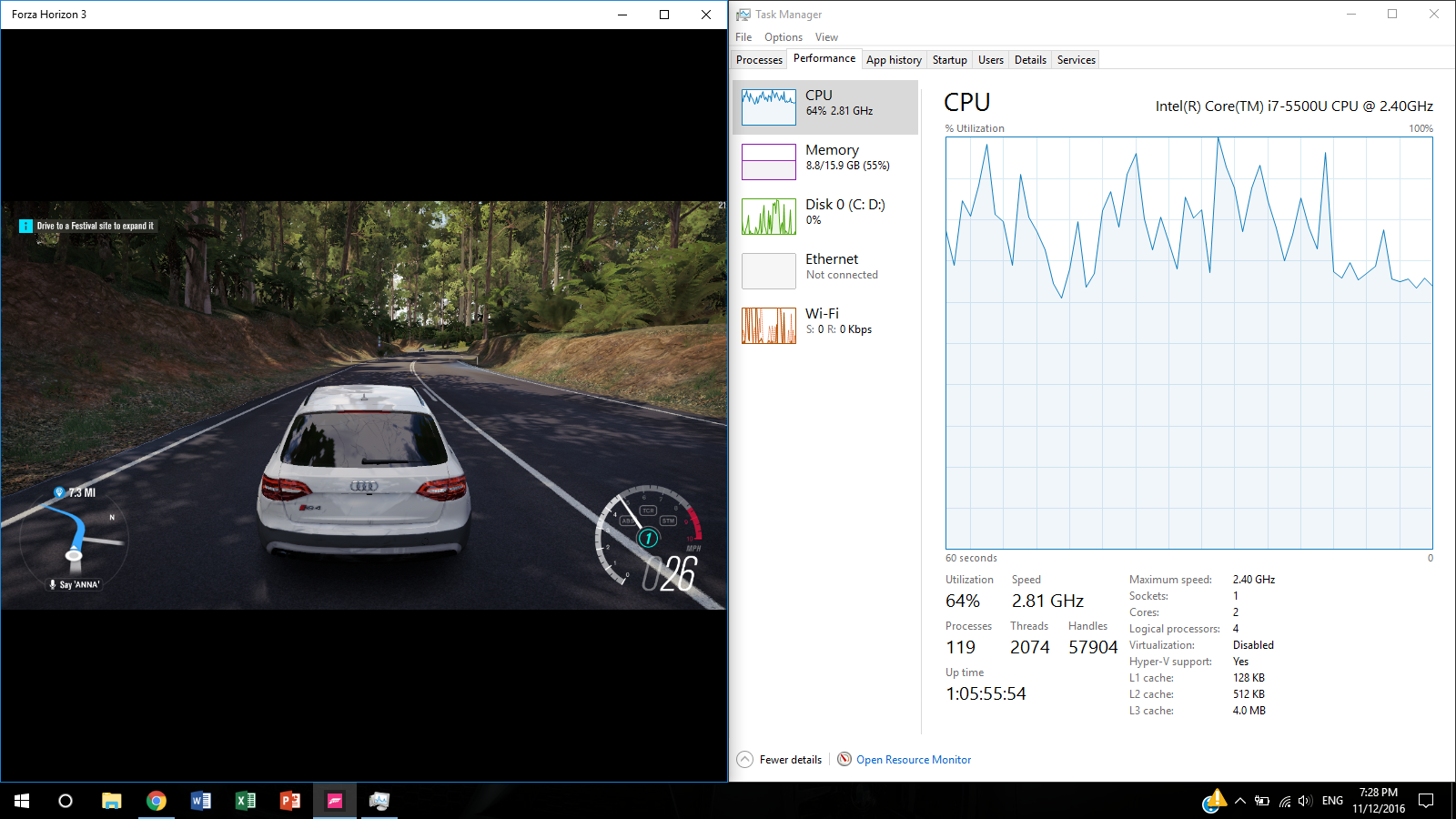
Task: Click the security warning tray icon
Action: pos(1214,801)
